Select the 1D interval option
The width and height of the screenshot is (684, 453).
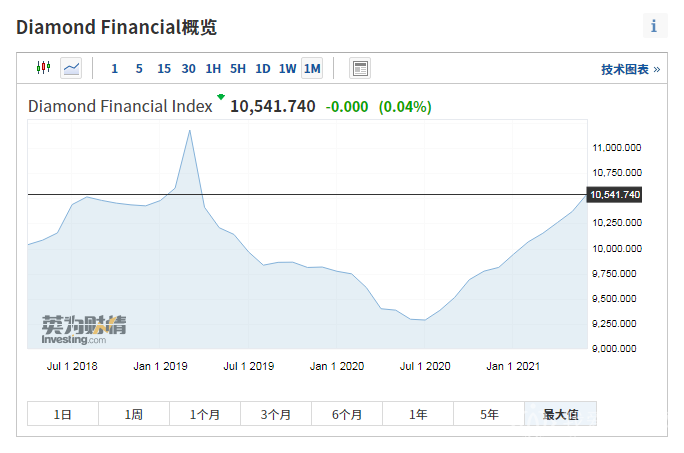[x=263, y=69]
